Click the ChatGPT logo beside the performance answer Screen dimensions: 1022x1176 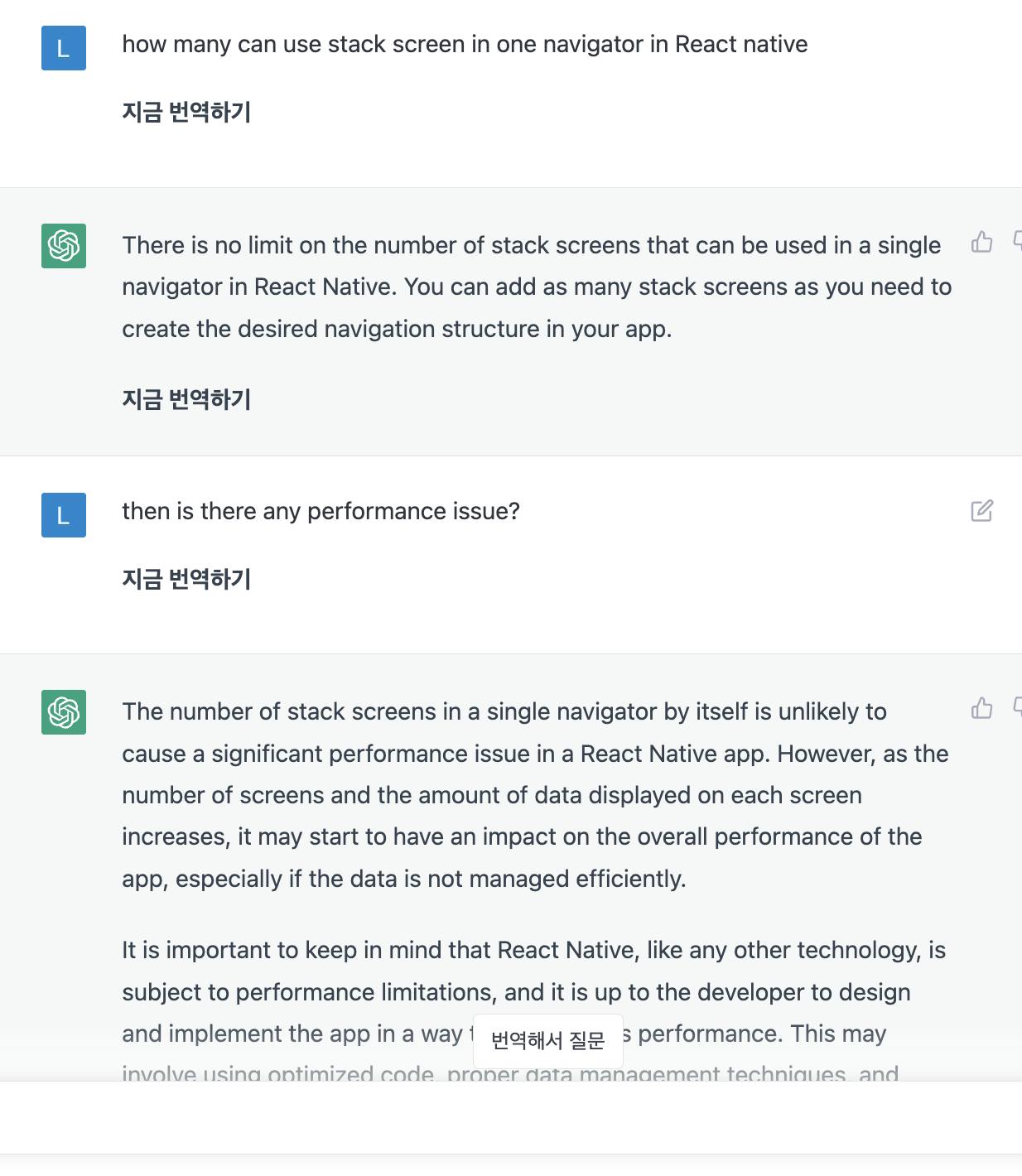(x=64, y=712)
